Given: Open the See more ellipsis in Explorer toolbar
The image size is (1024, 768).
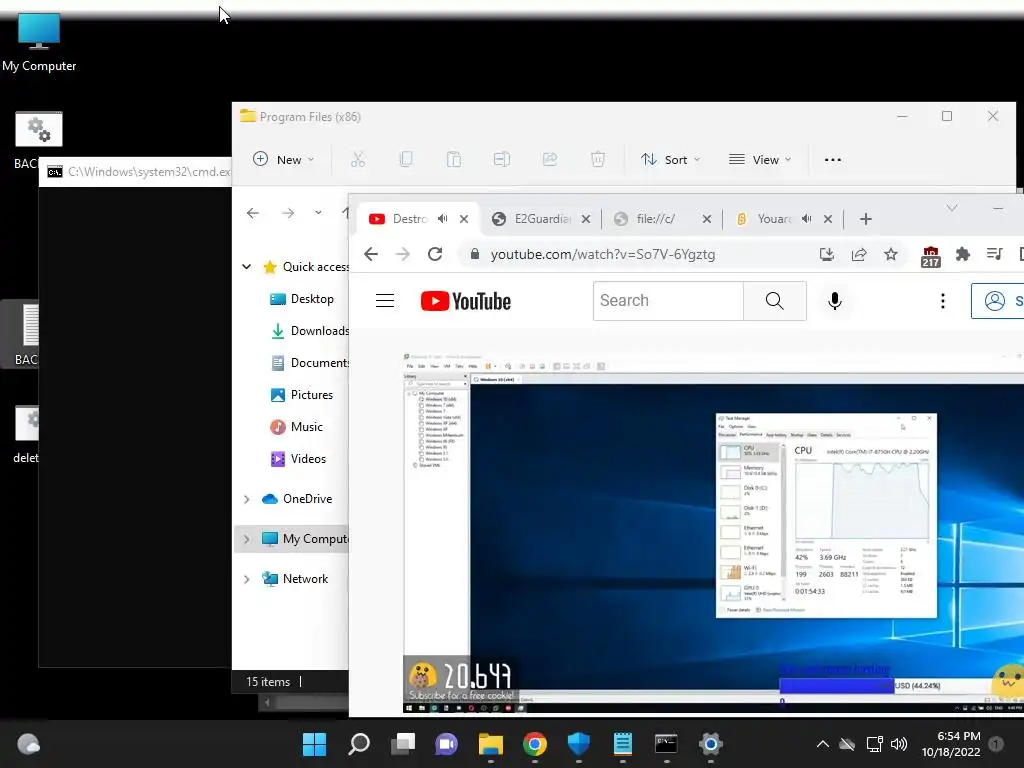Looking at the screenshot, I should (833, 159).
